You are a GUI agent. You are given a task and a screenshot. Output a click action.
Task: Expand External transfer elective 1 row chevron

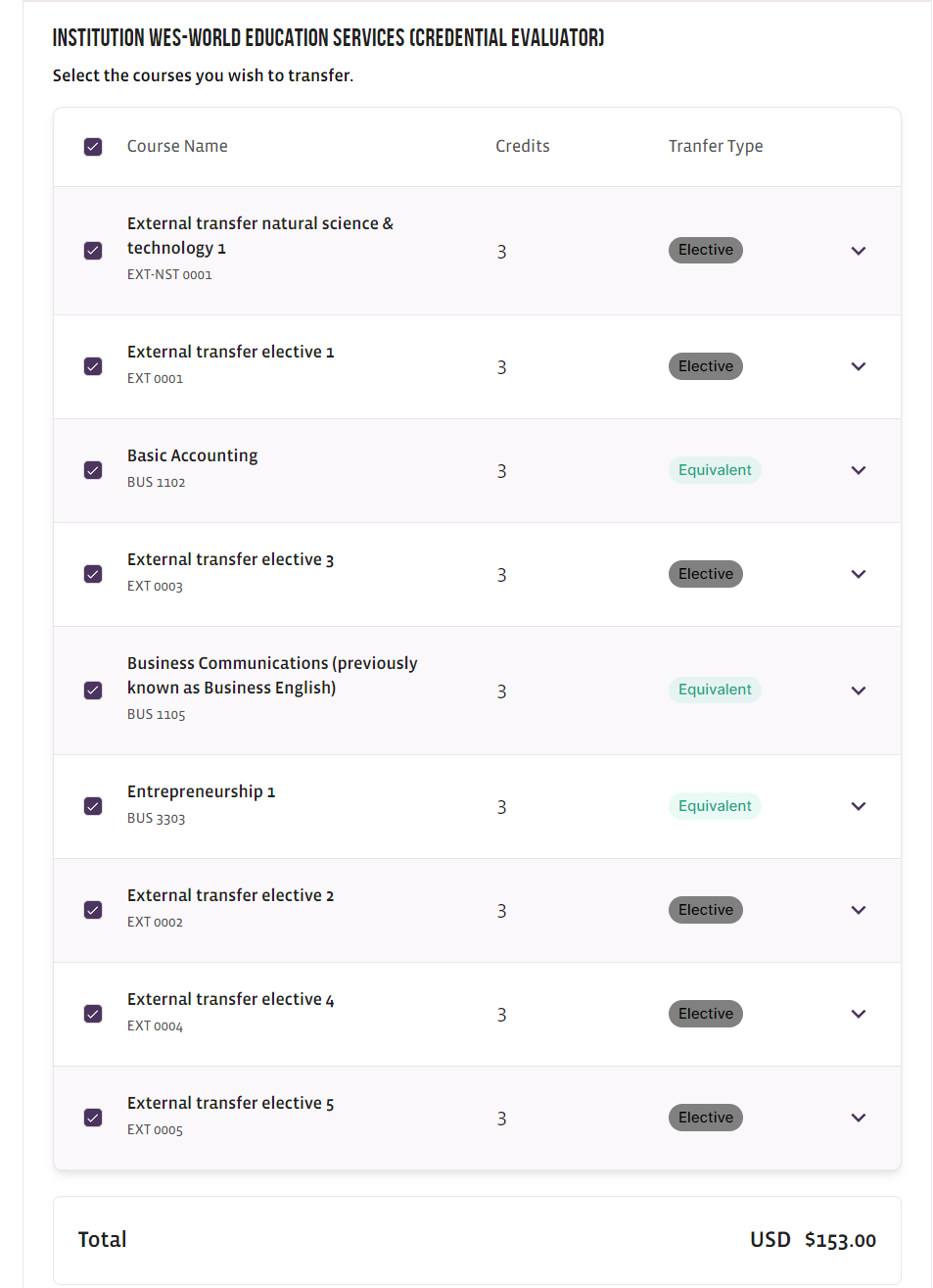tap(859, 366)
